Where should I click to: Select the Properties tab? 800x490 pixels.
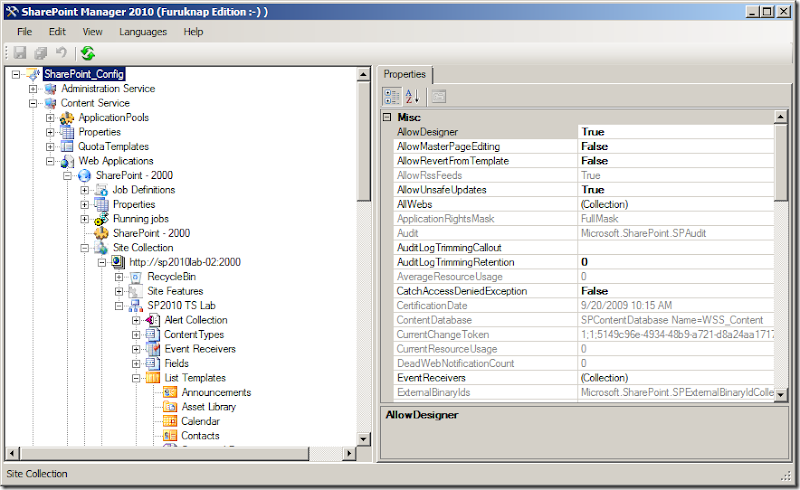pos(405,75)
